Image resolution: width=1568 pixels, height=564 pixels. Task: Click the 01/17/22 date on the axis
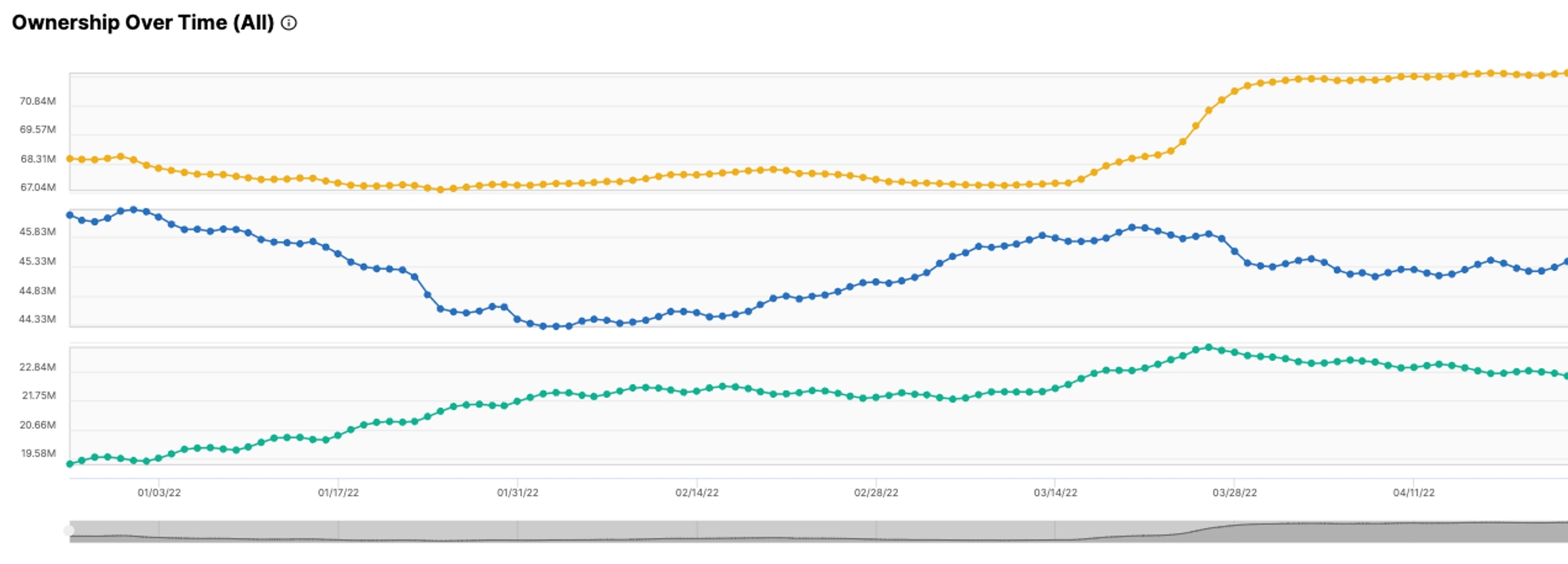(x=338, y=493)
